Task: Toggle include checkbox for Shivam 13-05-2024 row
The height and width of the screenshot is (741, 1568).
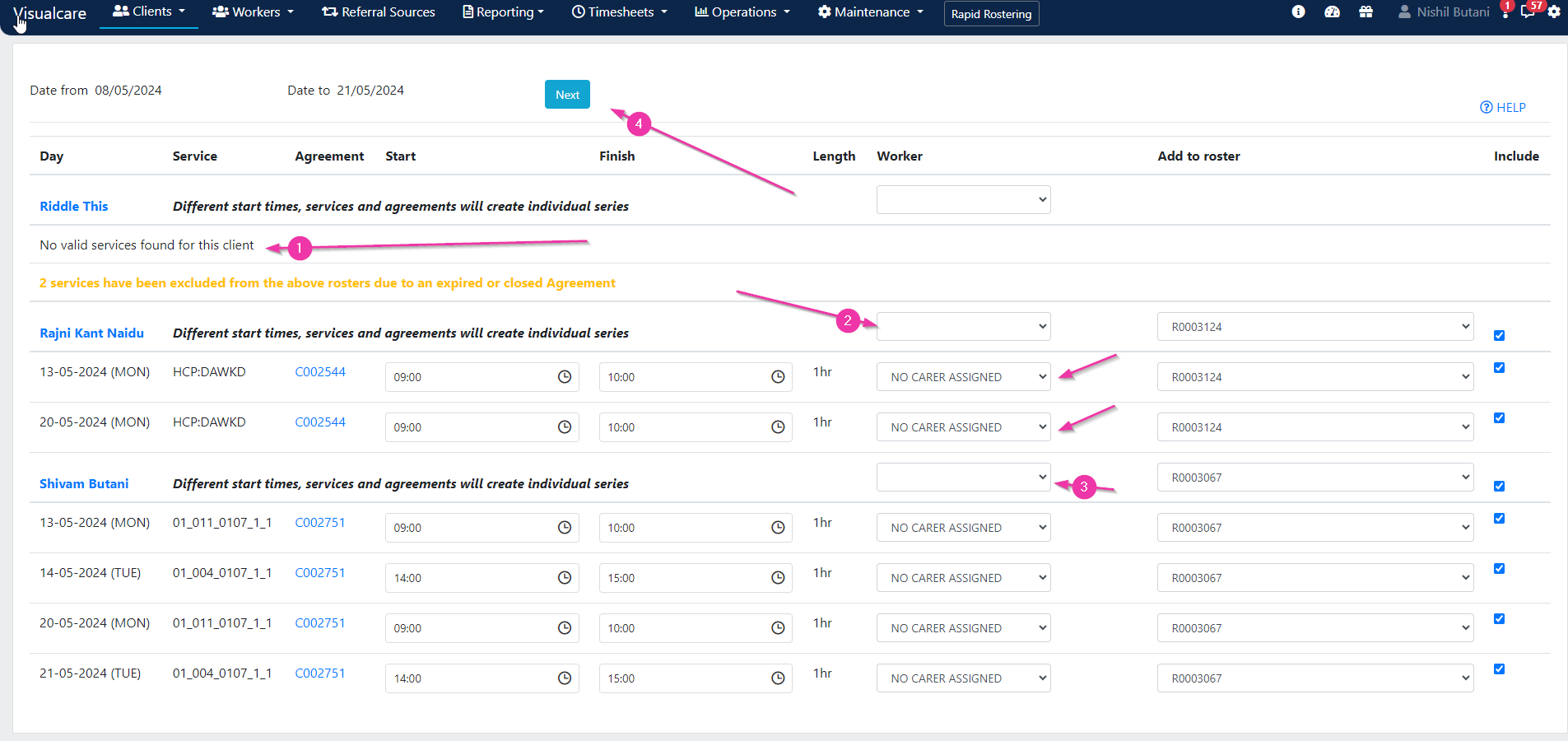Action: [x=1499, y=519]
